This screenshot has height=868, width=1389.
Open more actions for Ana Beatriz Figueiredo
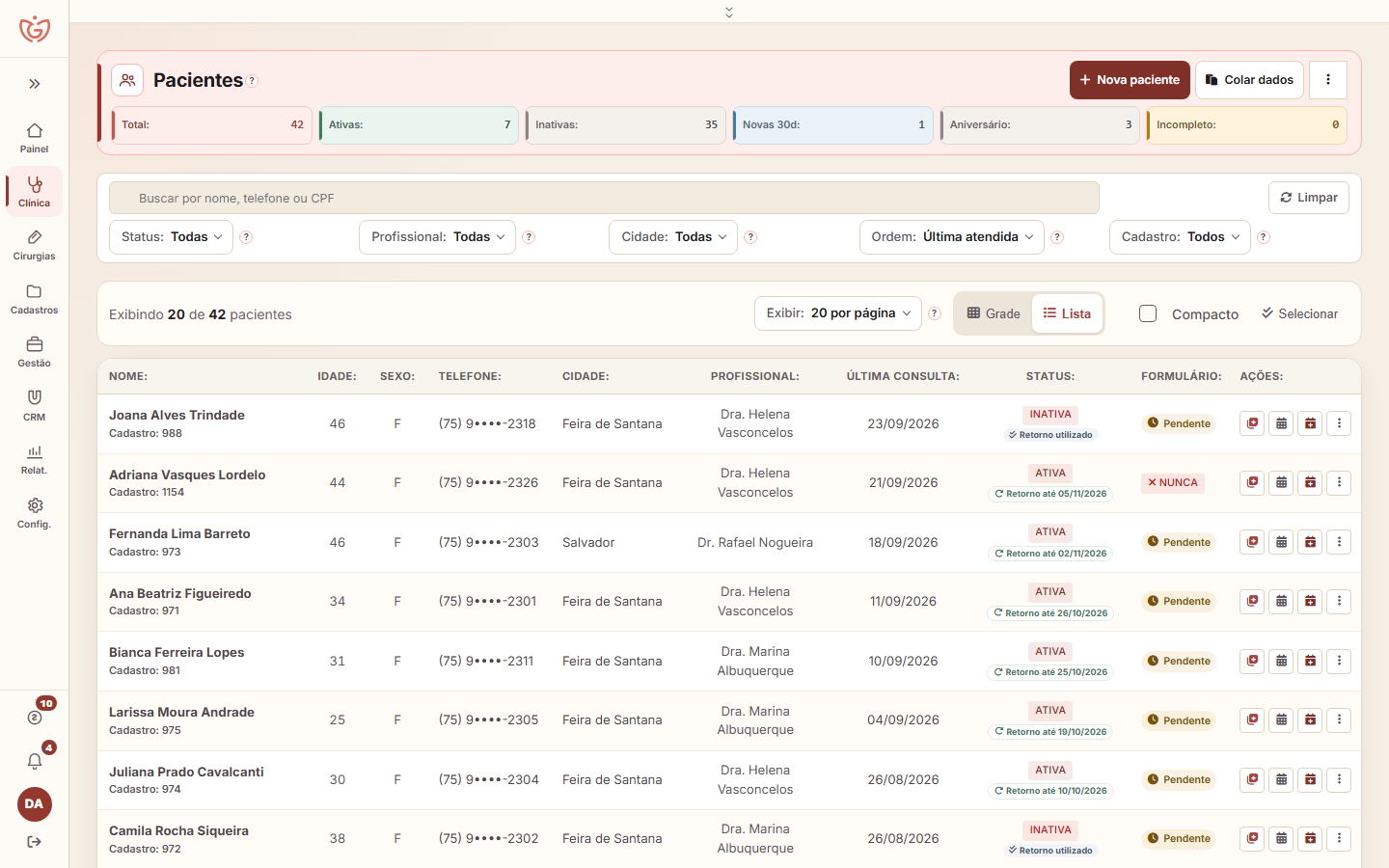1339,601
